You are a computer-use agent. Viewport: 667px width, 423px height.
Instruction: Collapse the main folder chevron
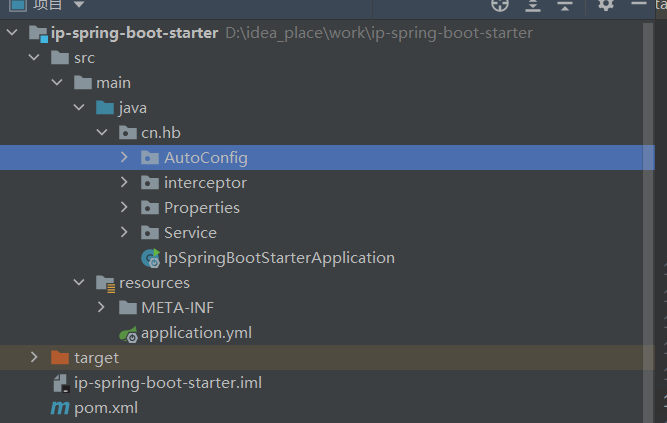57,83
